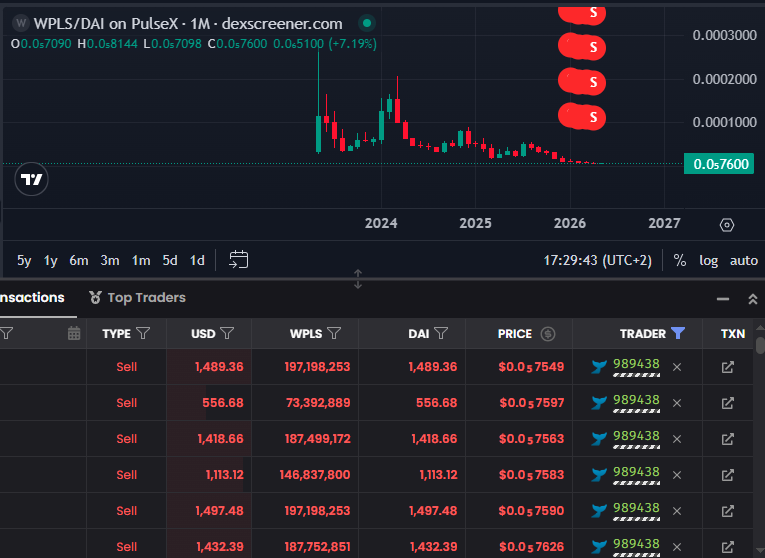Remove trader filter on the 1,113.12 row

677,475
